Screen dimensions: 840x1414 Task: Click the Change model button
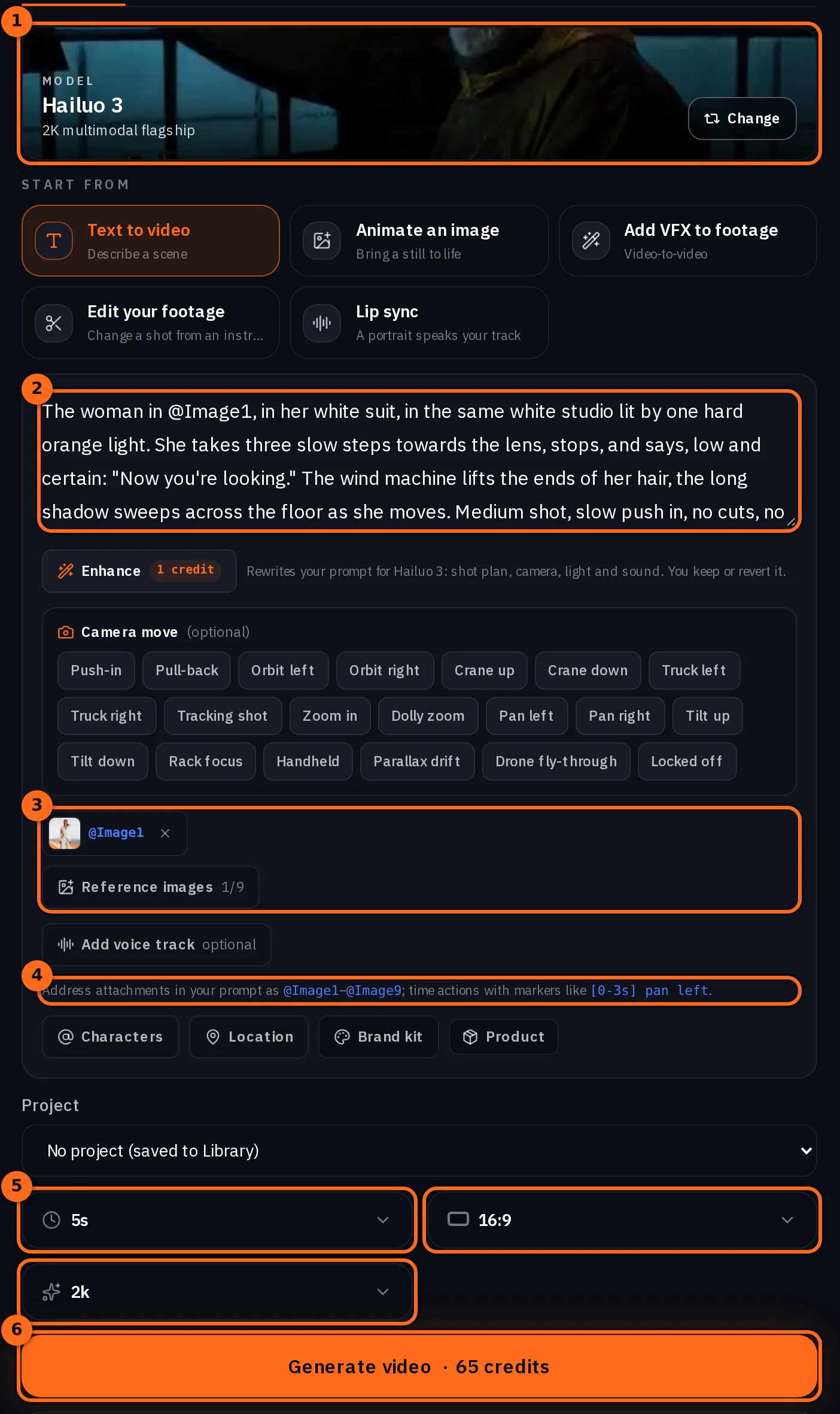pos(742,119)
